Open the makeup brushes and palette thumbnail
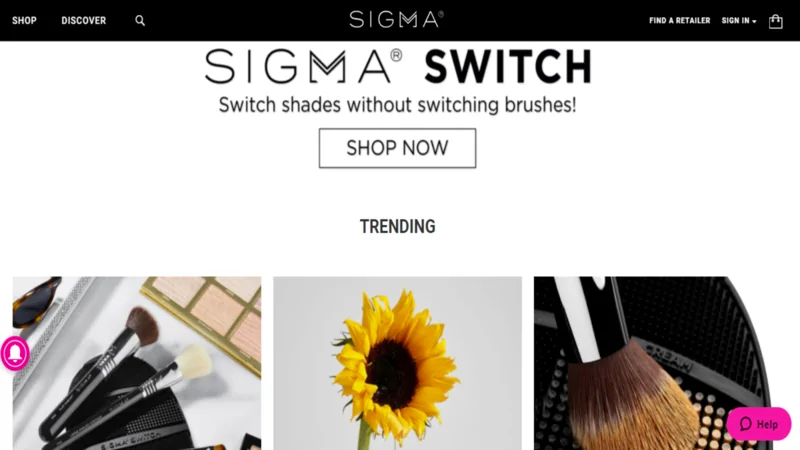Screen dimensions: 800x450 tap(137, 363)
